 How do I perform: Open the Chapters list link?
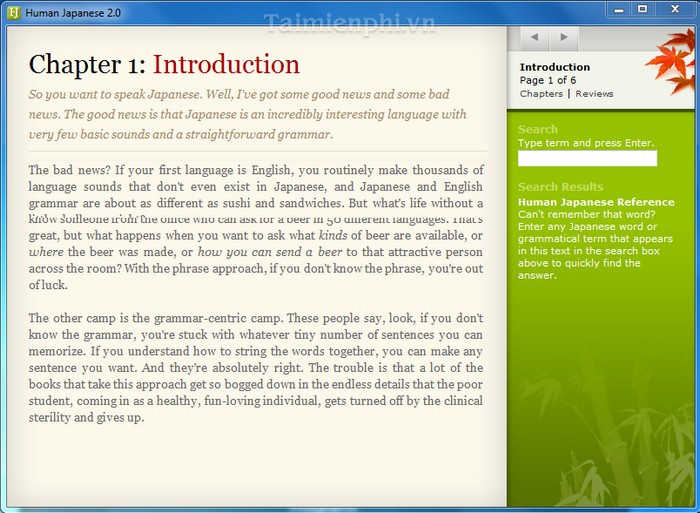pos(541,94)
